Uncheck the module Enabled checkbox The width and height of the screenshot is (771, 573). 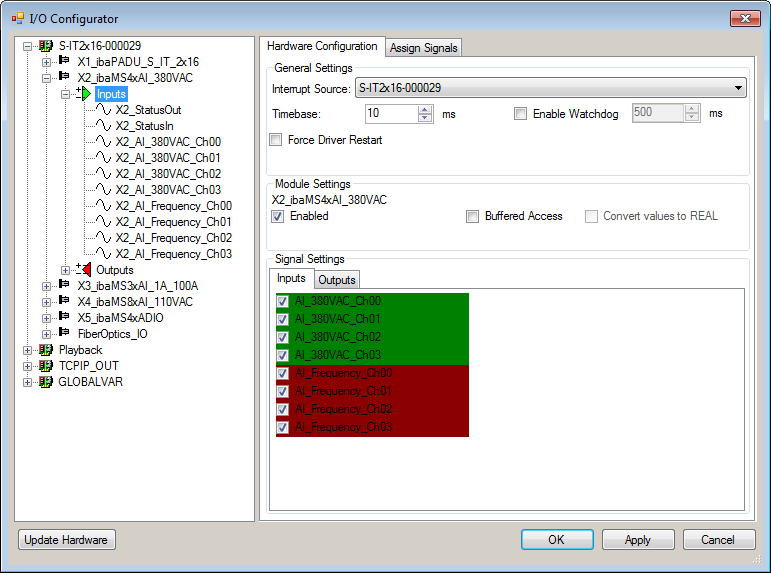tap(277, 216)
